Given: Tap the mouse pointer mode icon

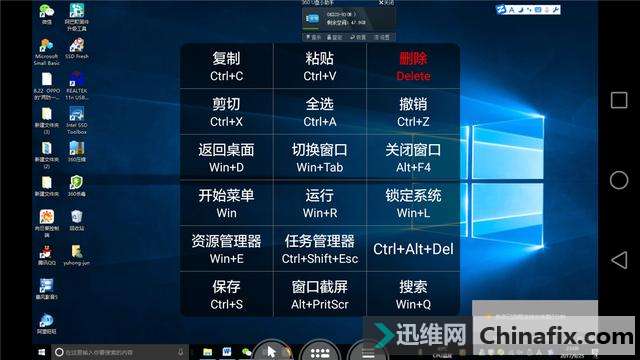Looking at the screenshot, I should point(271,351).
